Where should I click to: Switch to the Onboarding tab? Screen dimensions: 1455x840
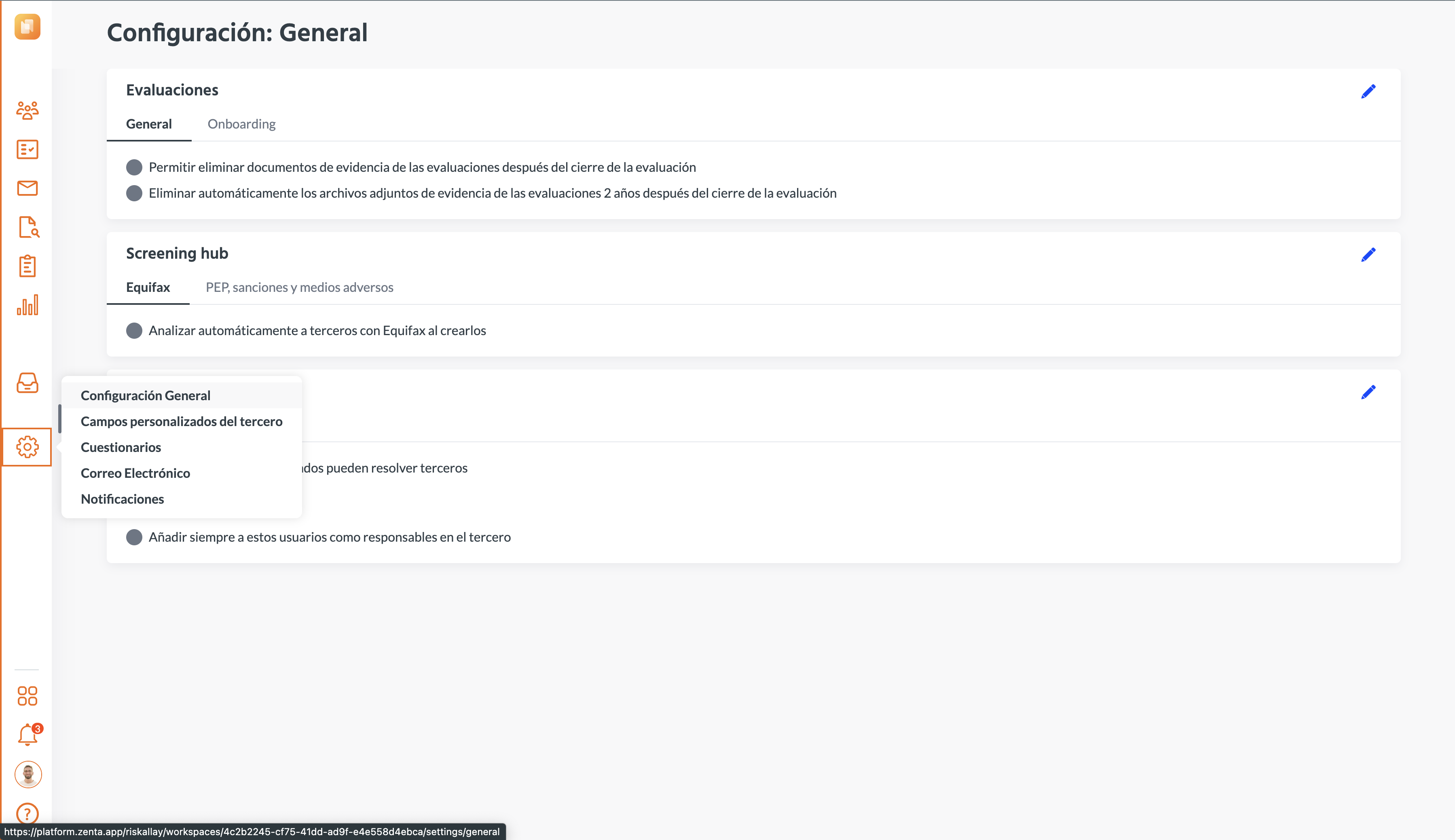(x=241, y=124)
